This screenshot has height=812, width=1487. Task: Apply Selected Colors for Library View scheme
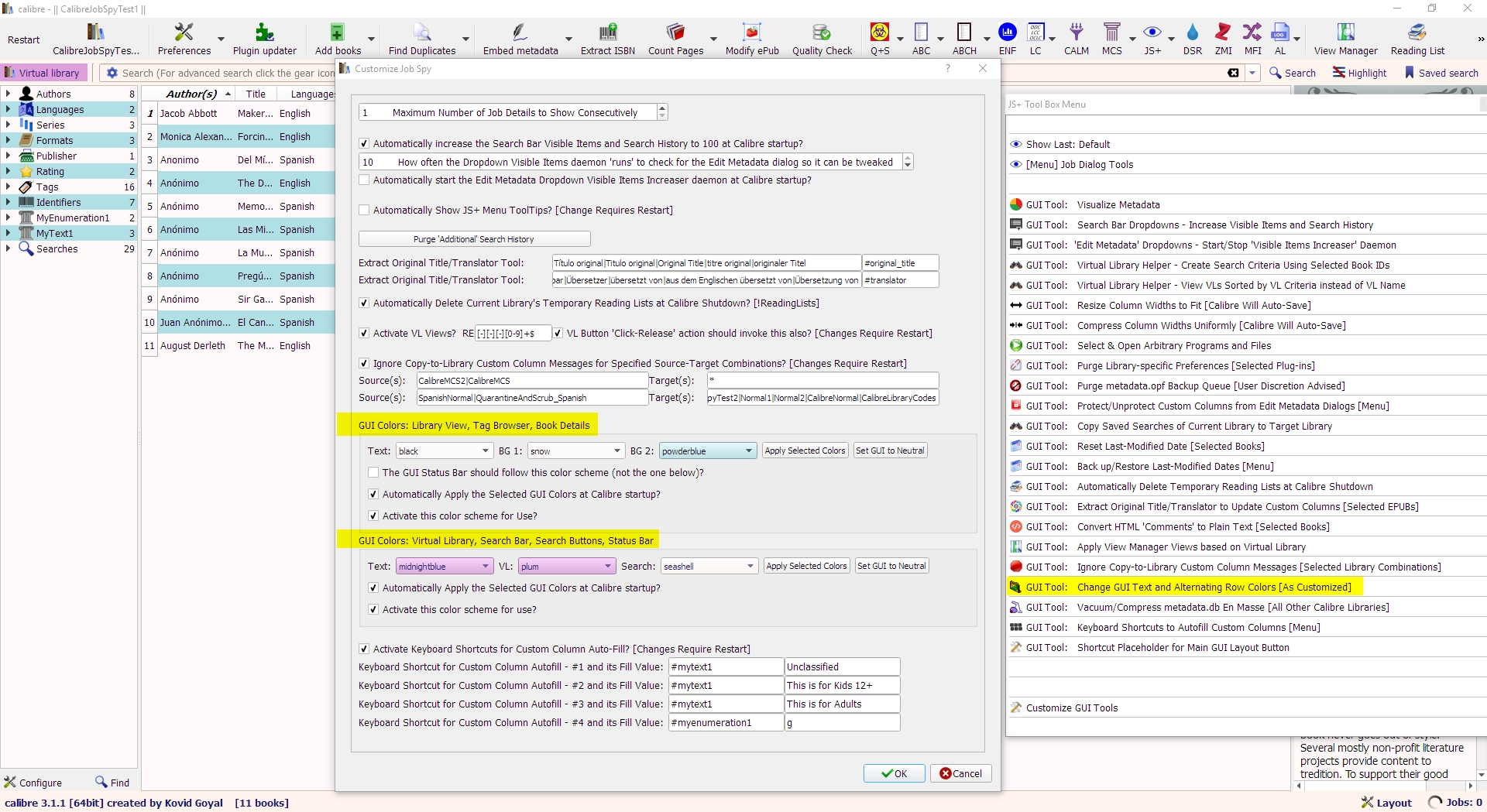(805, 451)
